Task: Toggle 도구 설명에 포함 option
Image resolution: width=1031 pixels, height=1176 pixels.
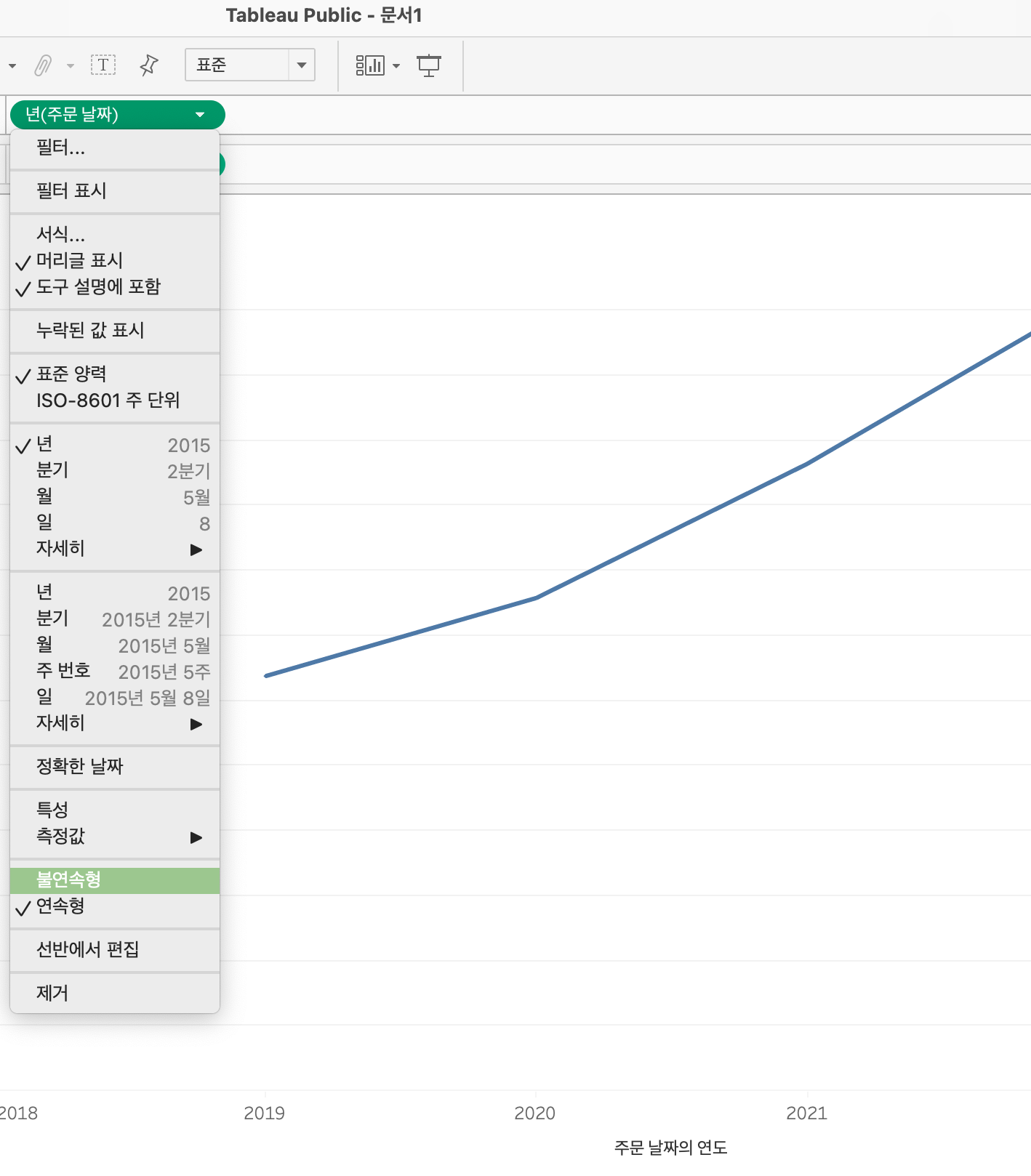Action: (x=115, y=286)
